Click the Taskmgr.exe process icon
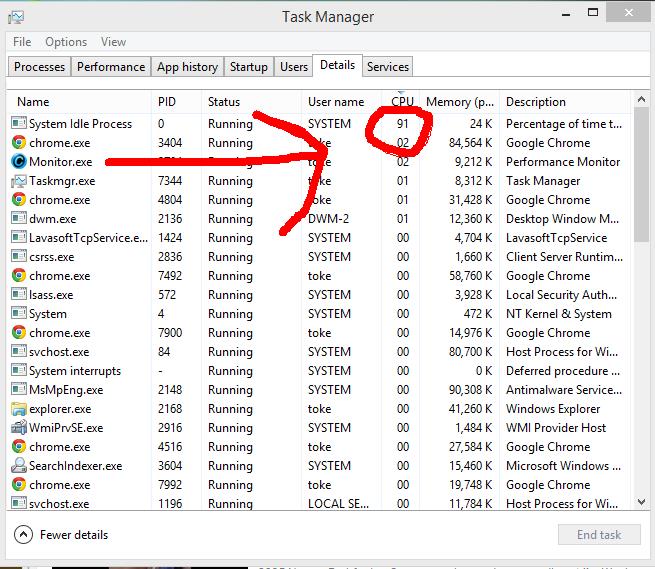 coord(19,180)
